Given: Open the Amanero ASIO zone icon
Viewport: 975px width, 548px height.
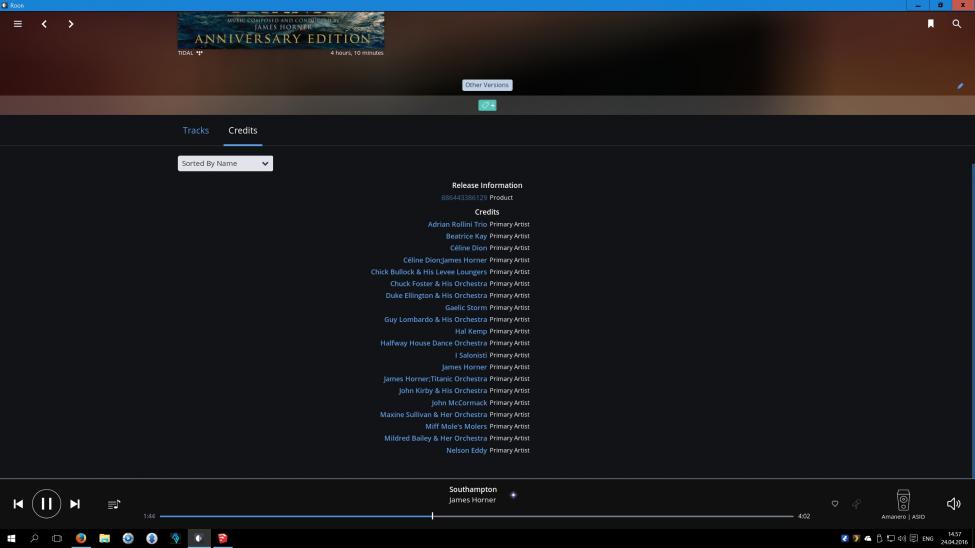Looking at the screenshot, I should [903, 500].
